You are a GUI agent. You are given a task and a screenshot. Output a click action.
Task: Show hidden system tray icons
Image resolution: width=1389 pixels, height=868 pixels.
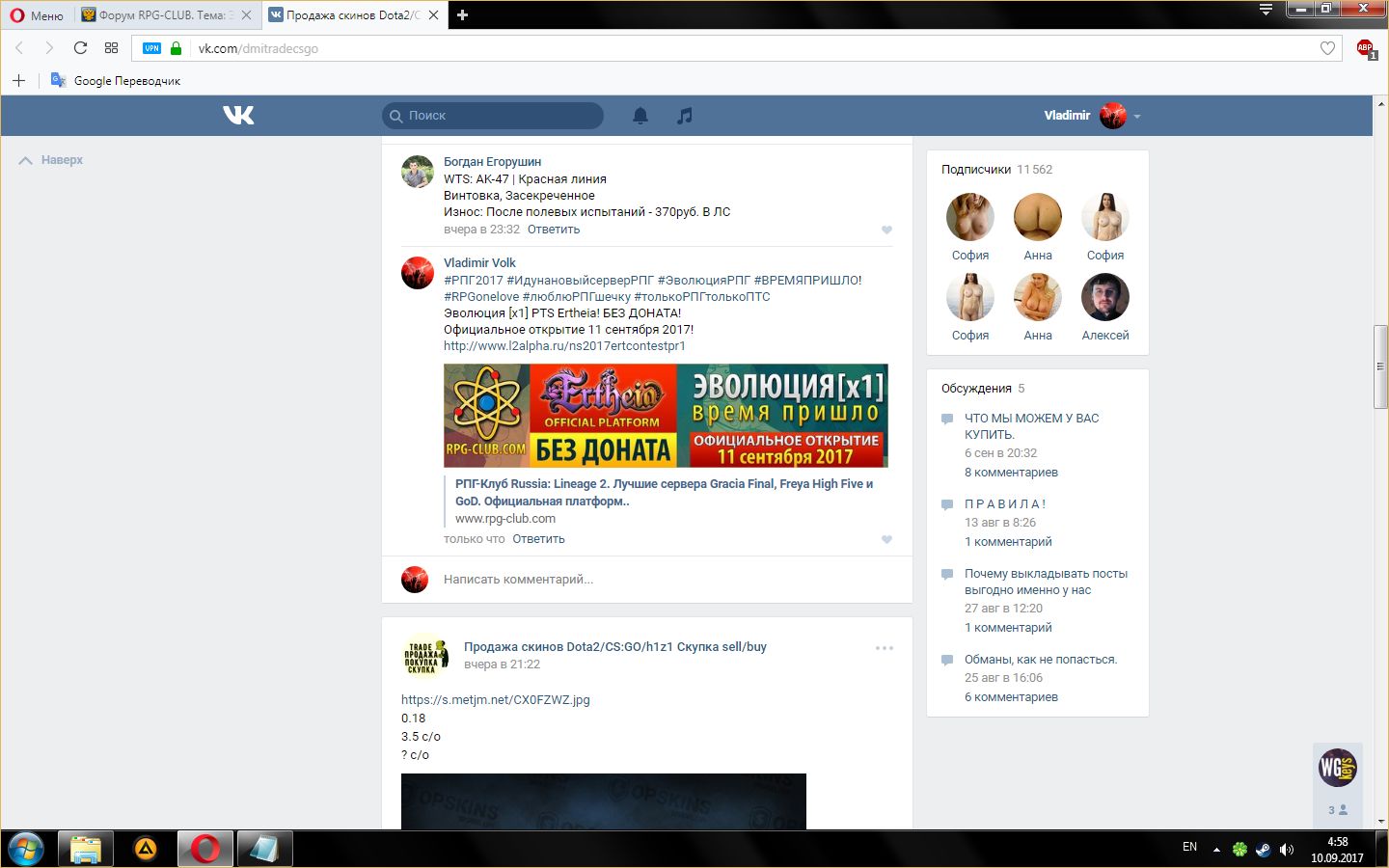(1216, 850)
